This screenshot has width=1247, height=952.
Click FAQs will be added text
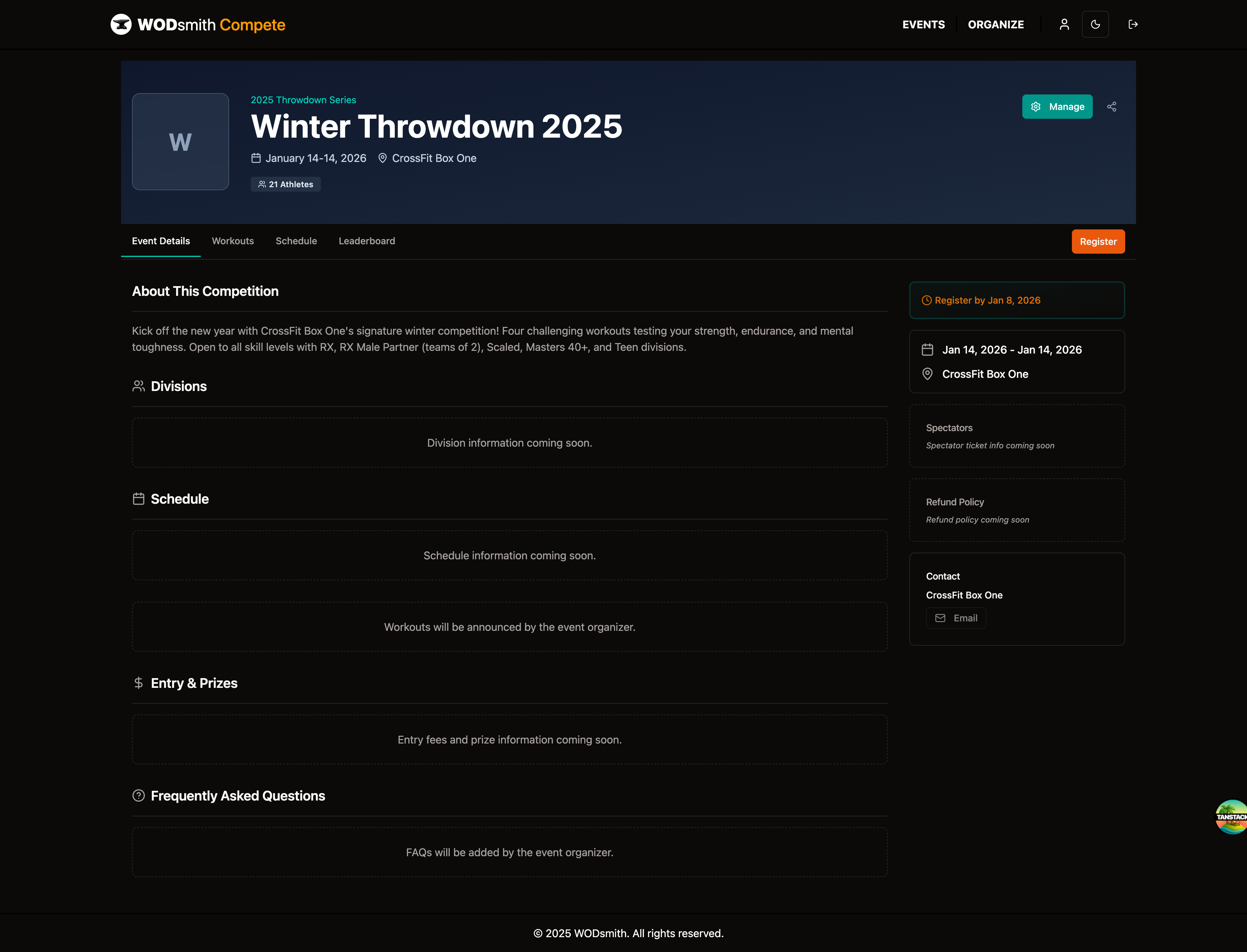click(x=509, y=852)
